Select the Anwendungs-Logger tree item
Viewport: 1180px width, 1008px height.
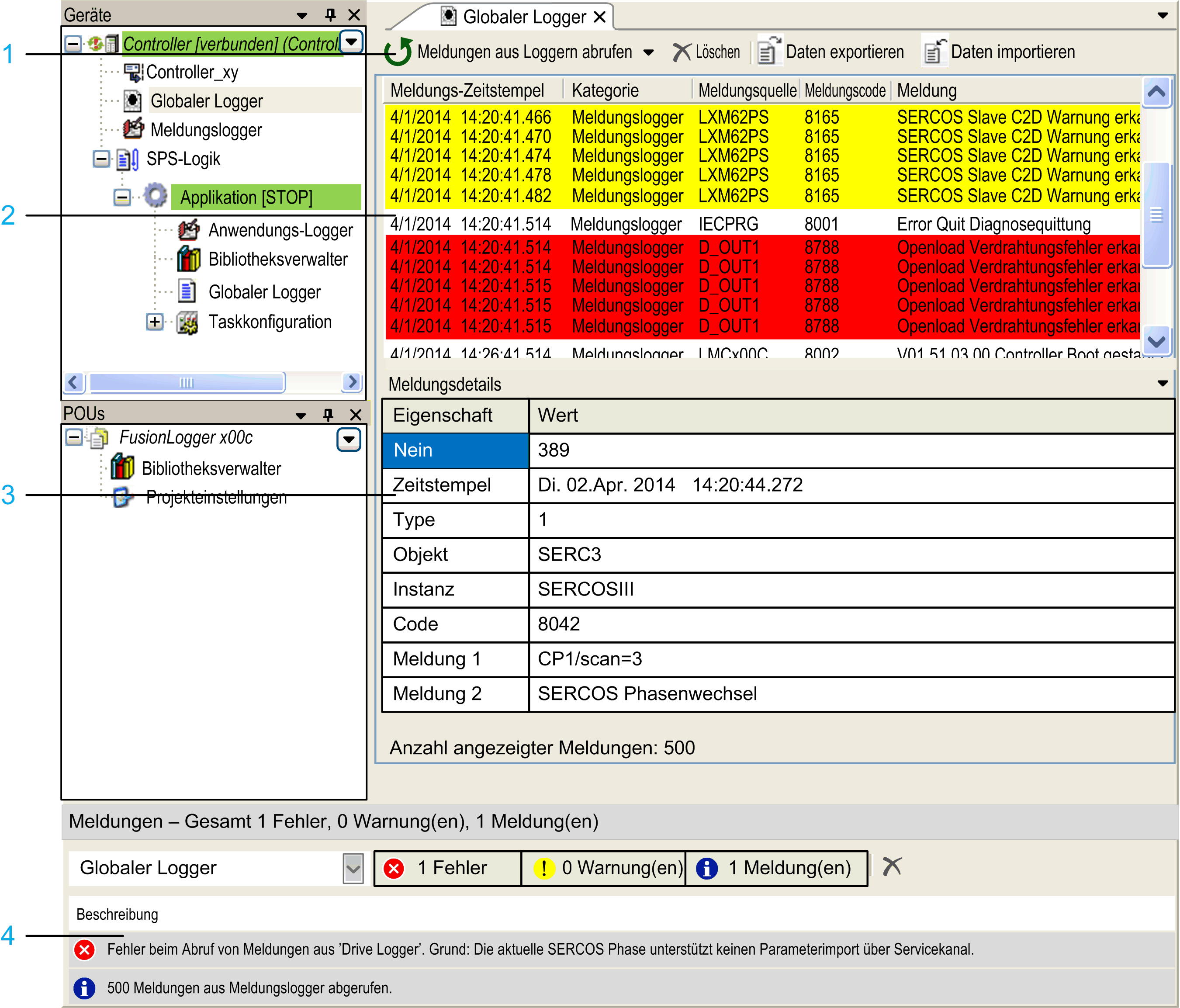click(x=280, y=230)
